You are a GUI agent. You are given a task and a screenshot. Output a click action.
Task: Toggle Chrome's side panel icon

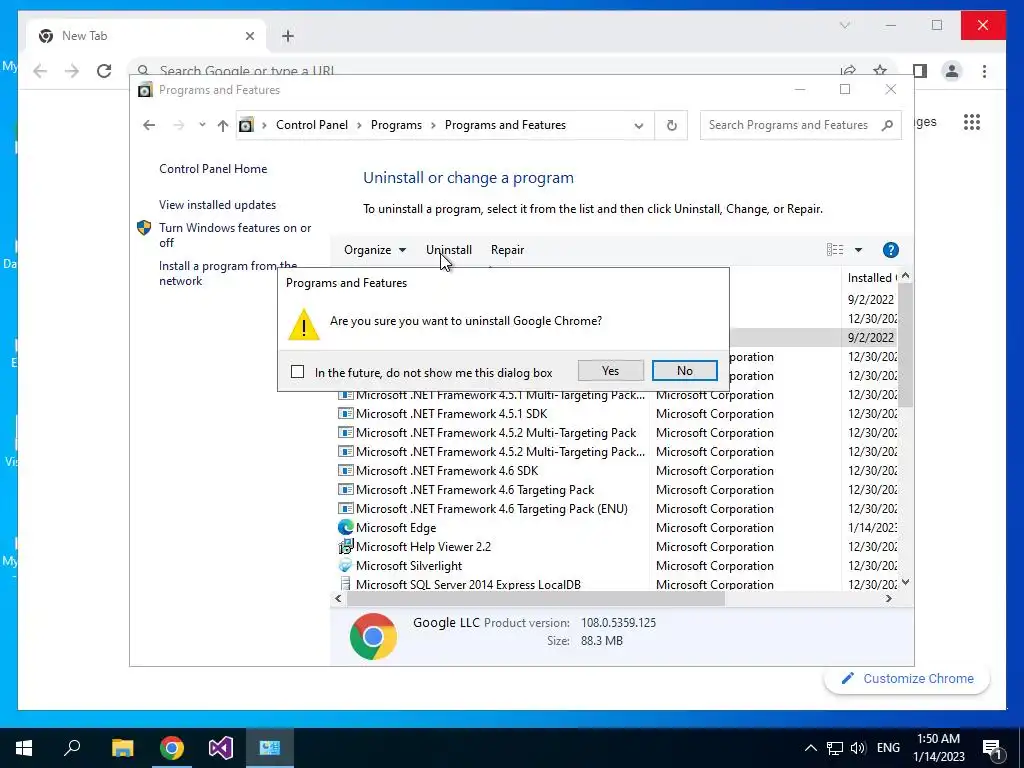(x=920, y=71)
